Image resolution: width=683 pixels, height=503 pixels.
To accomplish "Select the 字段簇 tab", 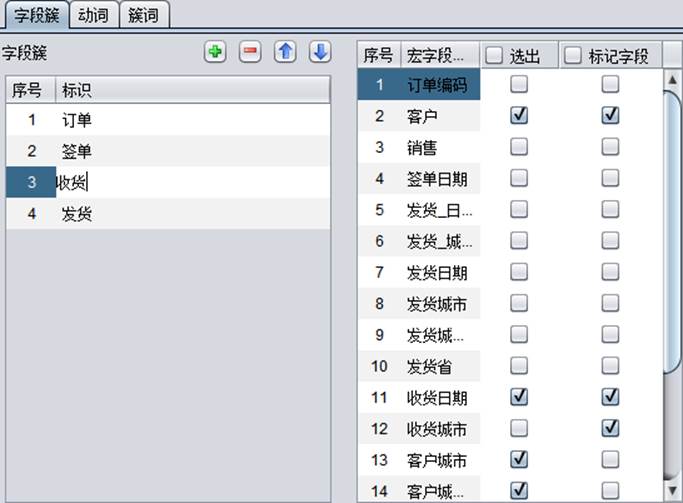I will coord(36,15).
